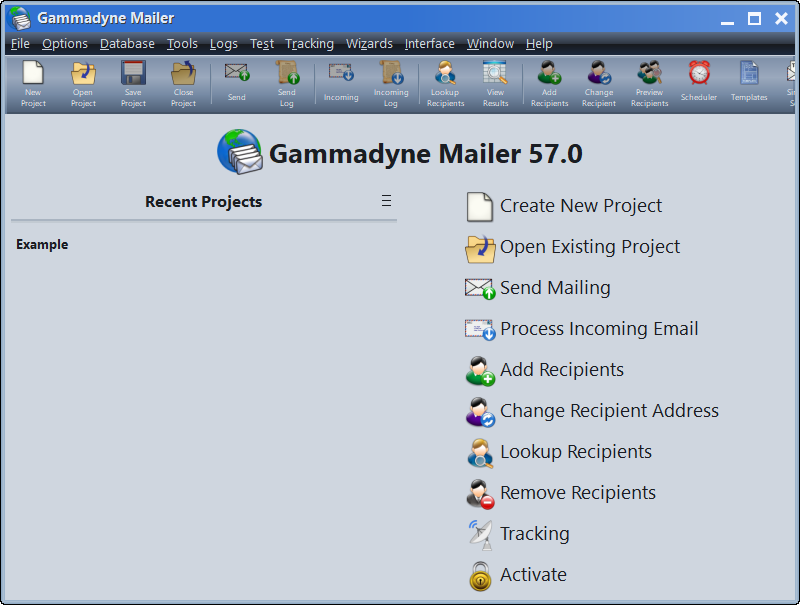800x605 pixels.
Task: Click the Send toolbar icon
Action: (x=236, y=84)
